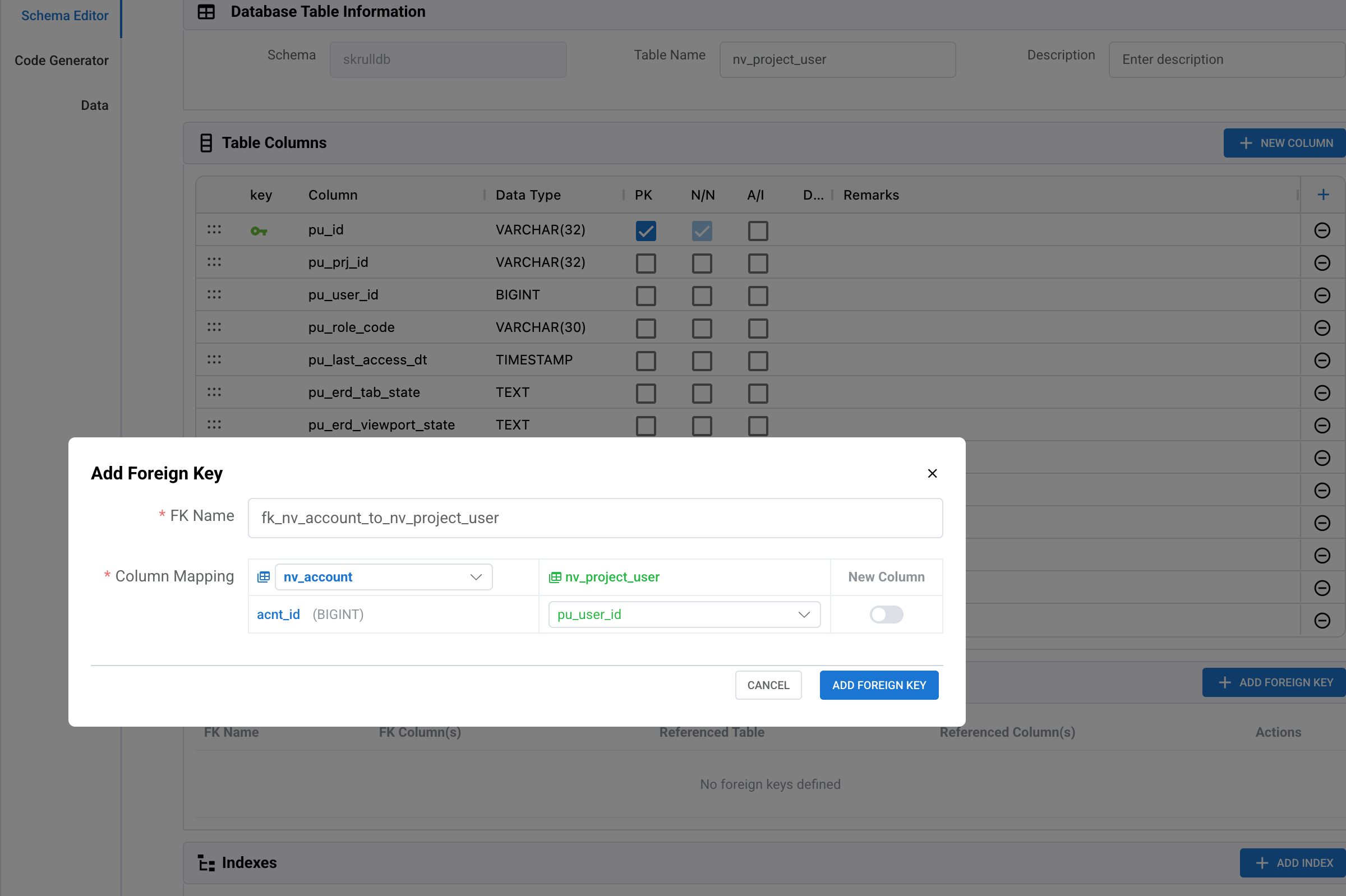
Task: Click the drag handle beside pu_prj_id
Action: tap(214, 262)
